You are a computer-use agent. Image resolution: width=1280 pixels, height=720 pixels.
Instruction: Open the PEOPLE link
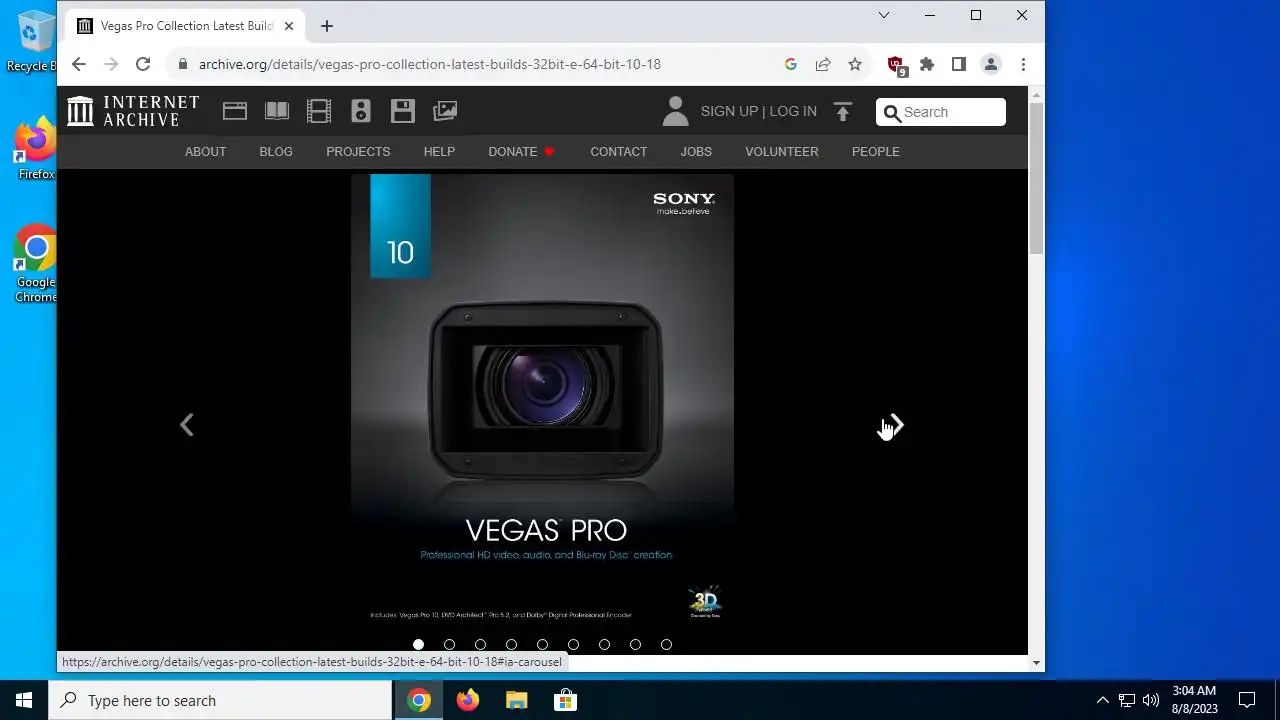(x=876, y=152)
